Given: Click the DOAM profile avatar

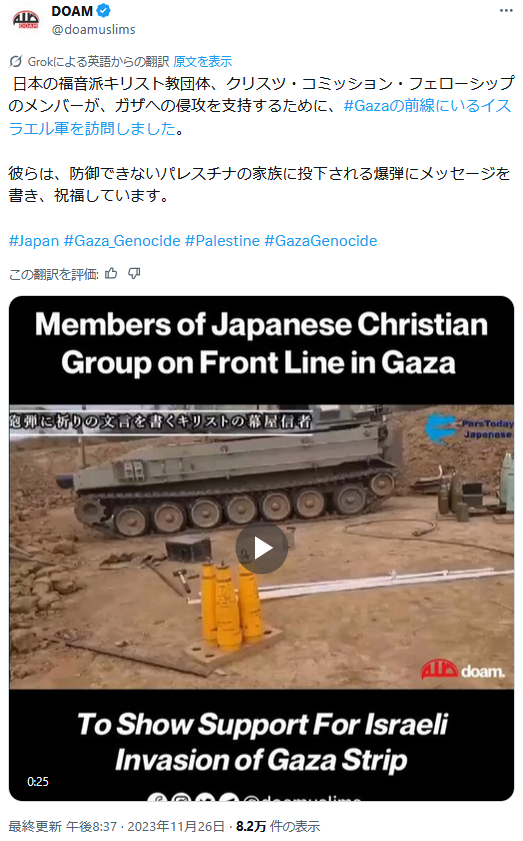Looking at the screenshot, I should pos(26,20).
